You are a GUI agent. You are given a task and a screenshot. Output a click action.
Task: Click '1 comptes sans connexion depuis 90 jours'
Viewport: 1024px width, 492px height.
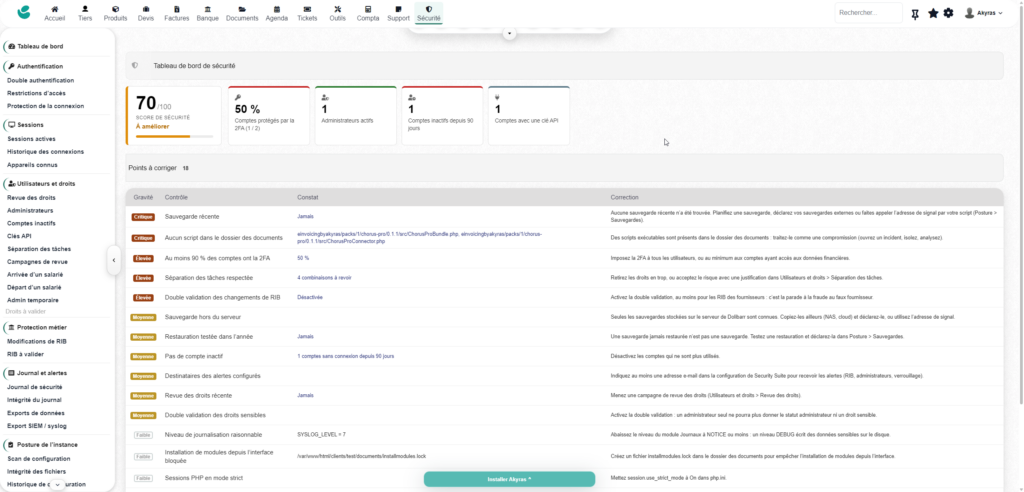coord(345,356)
